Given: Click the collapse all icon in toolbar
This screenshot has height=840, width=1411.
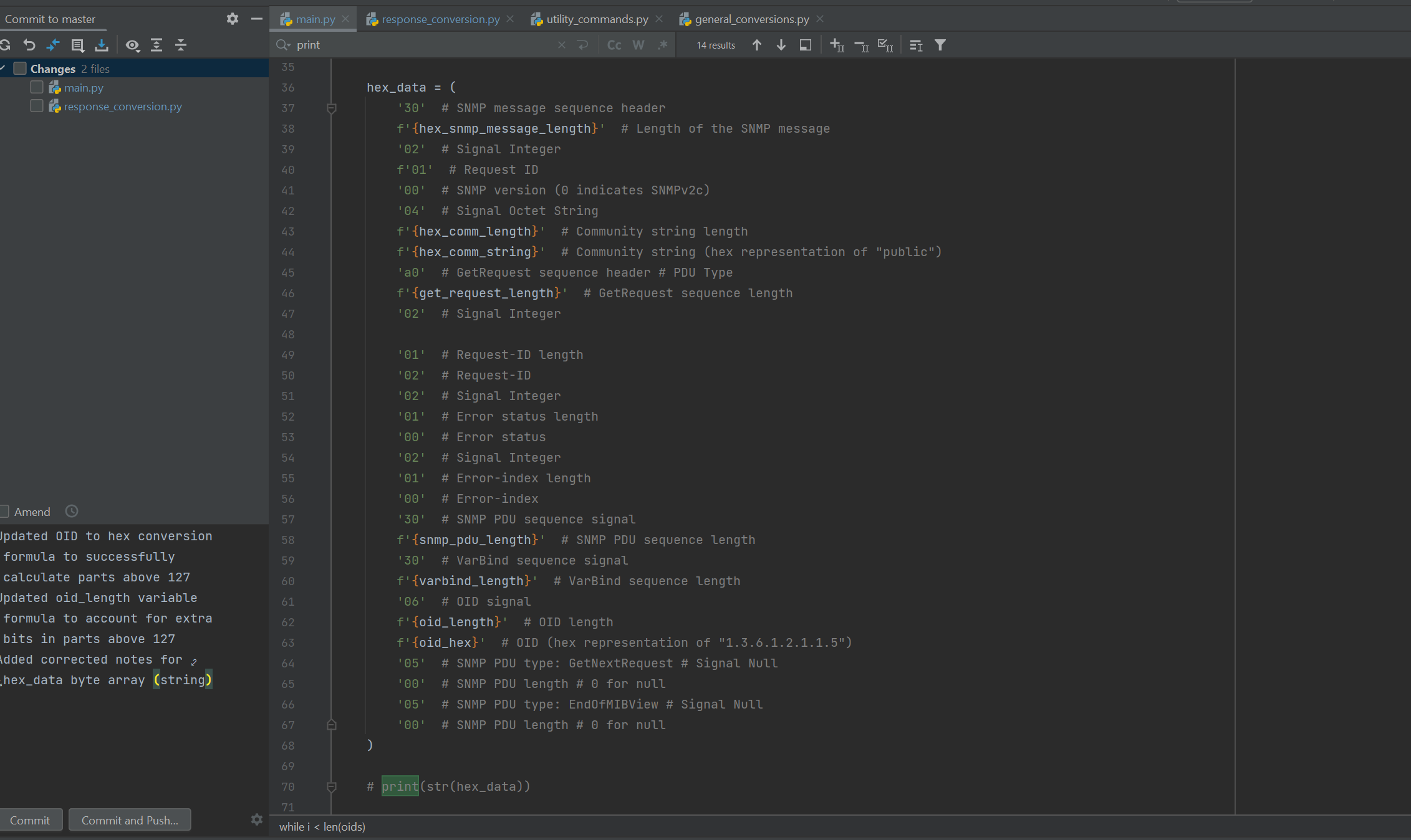Looking at the screenshot, I should tap(181, 44).
